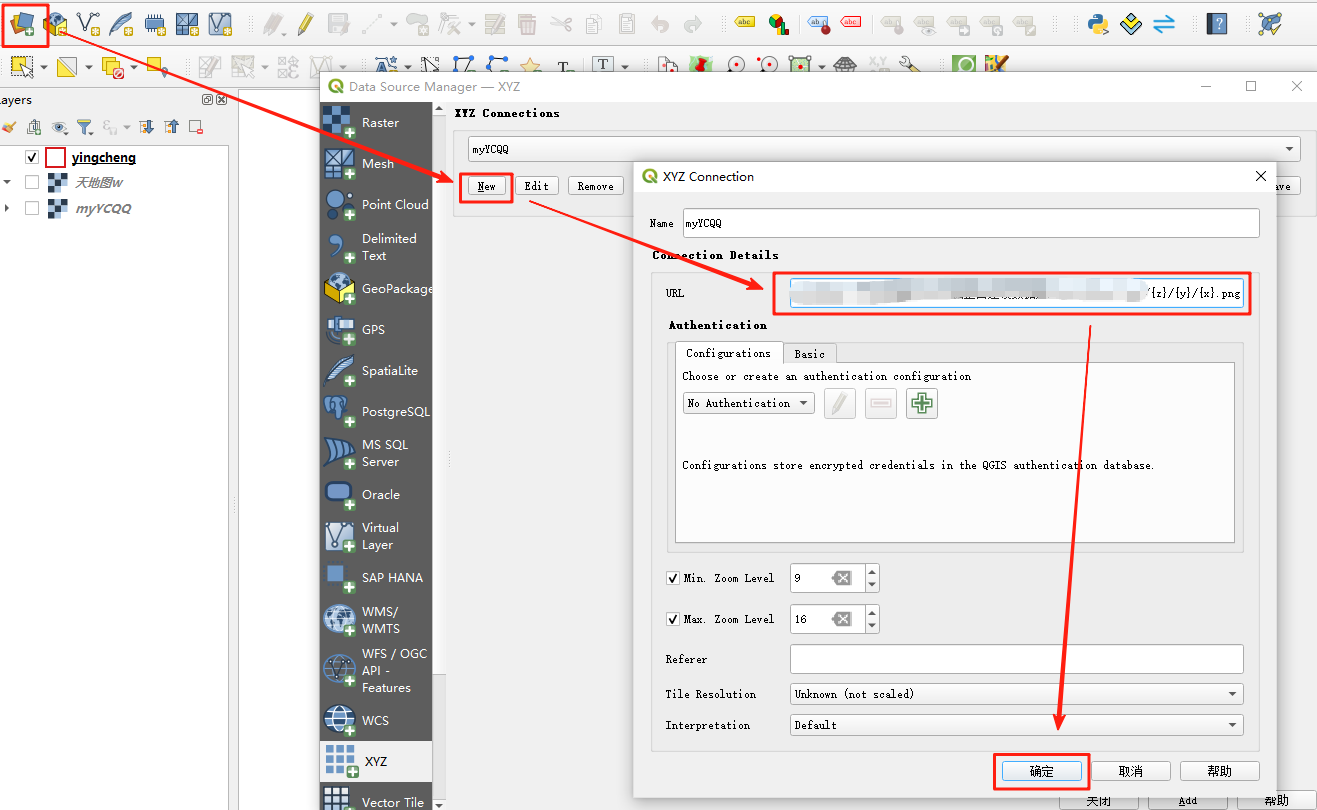
Task: Toggle the Max. Zoom Level checkbox
Action: (x=672, y=619)
